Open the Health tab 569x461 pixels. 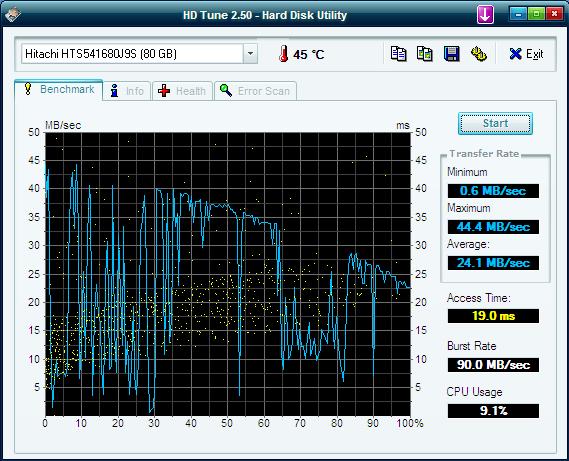(x=182, y=91)
